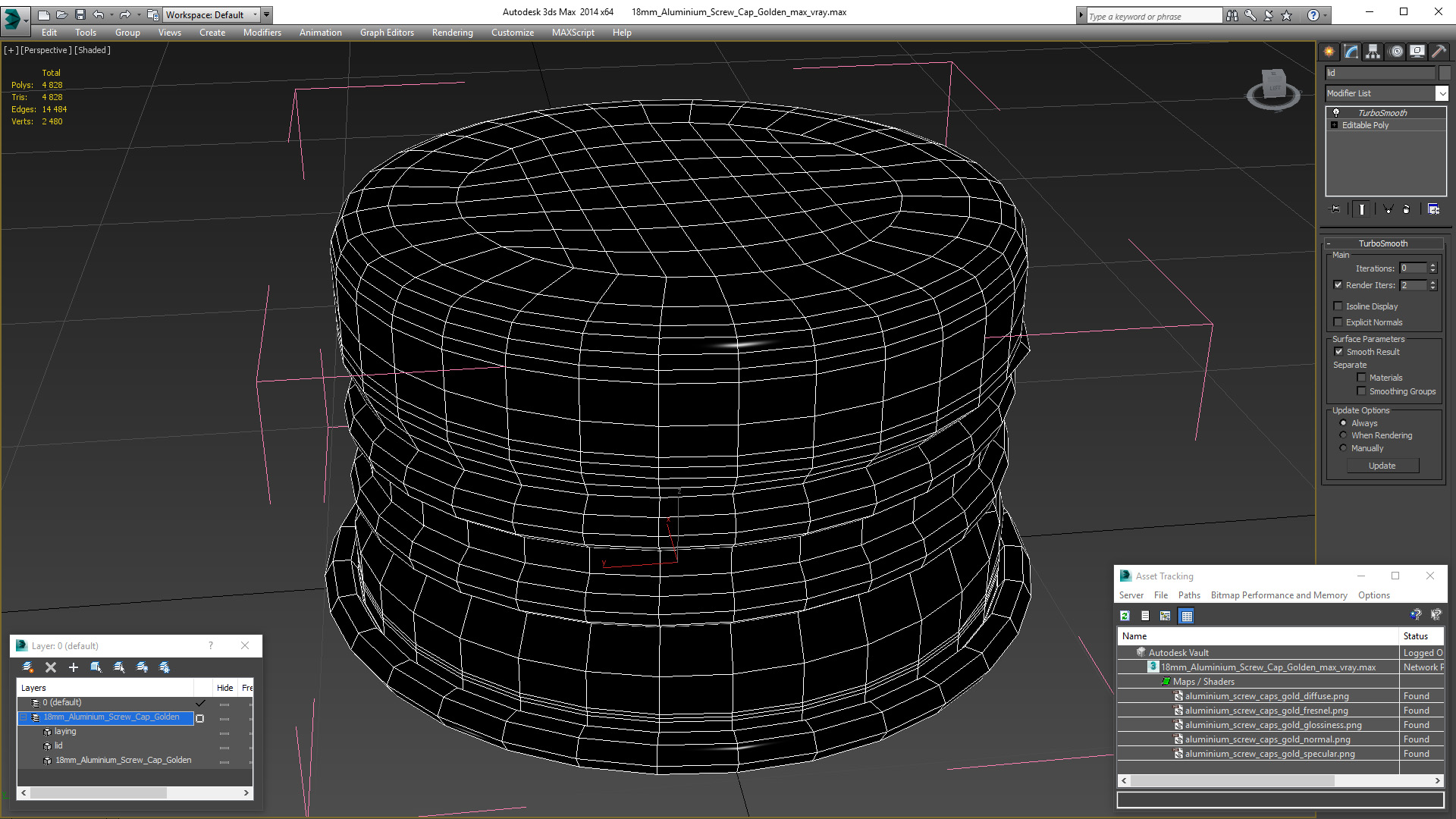Toggle the Render Iters checkbox
The height and width of the screenshot is (819, 1456).
[1338, 285]
